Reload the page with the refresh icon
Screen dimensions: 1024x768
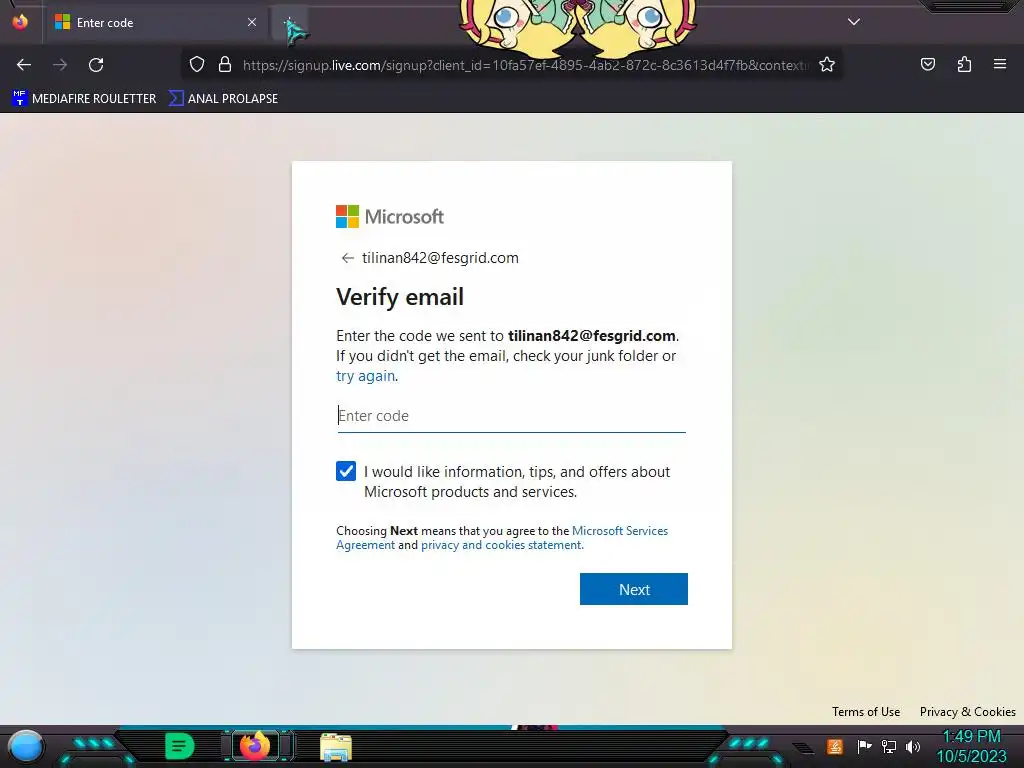96,65
